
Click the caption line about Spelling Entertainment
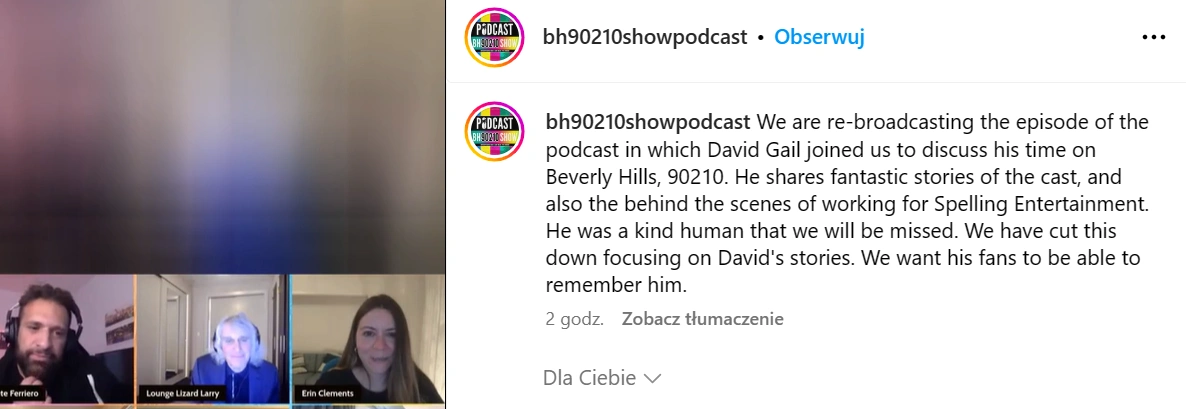[847, 204]
